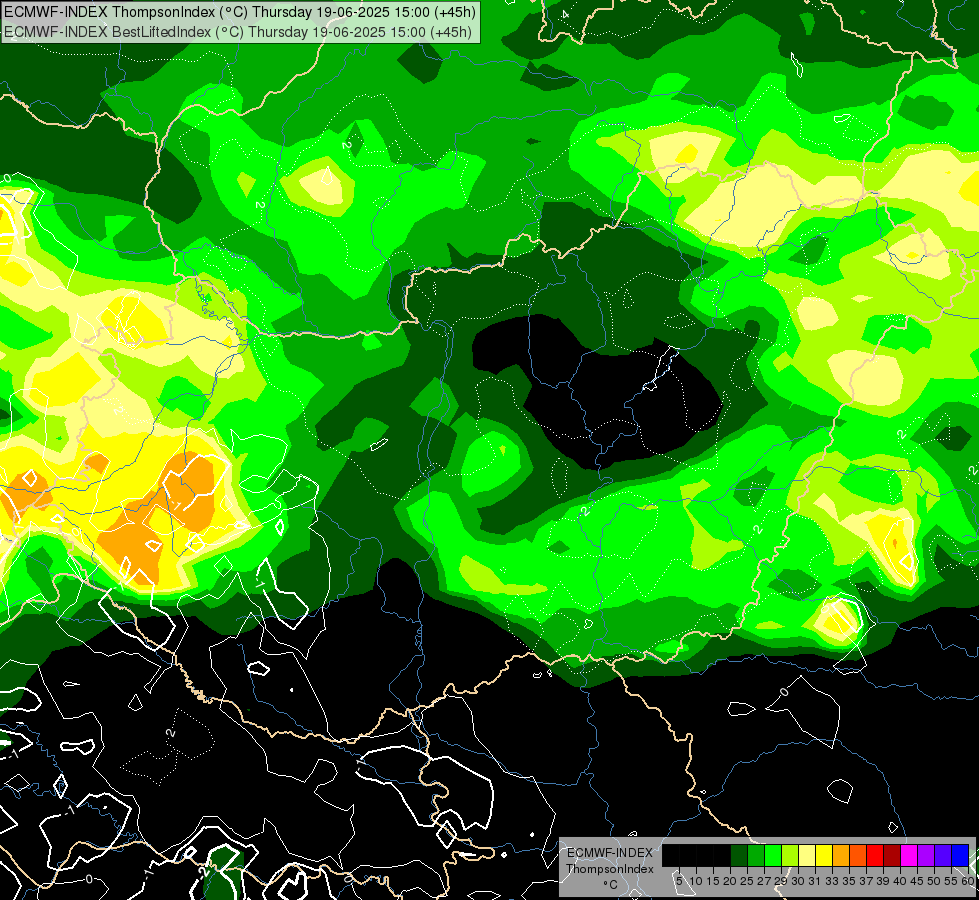Click the pure yellow 31–33 legend swatch

pos(824,855)
